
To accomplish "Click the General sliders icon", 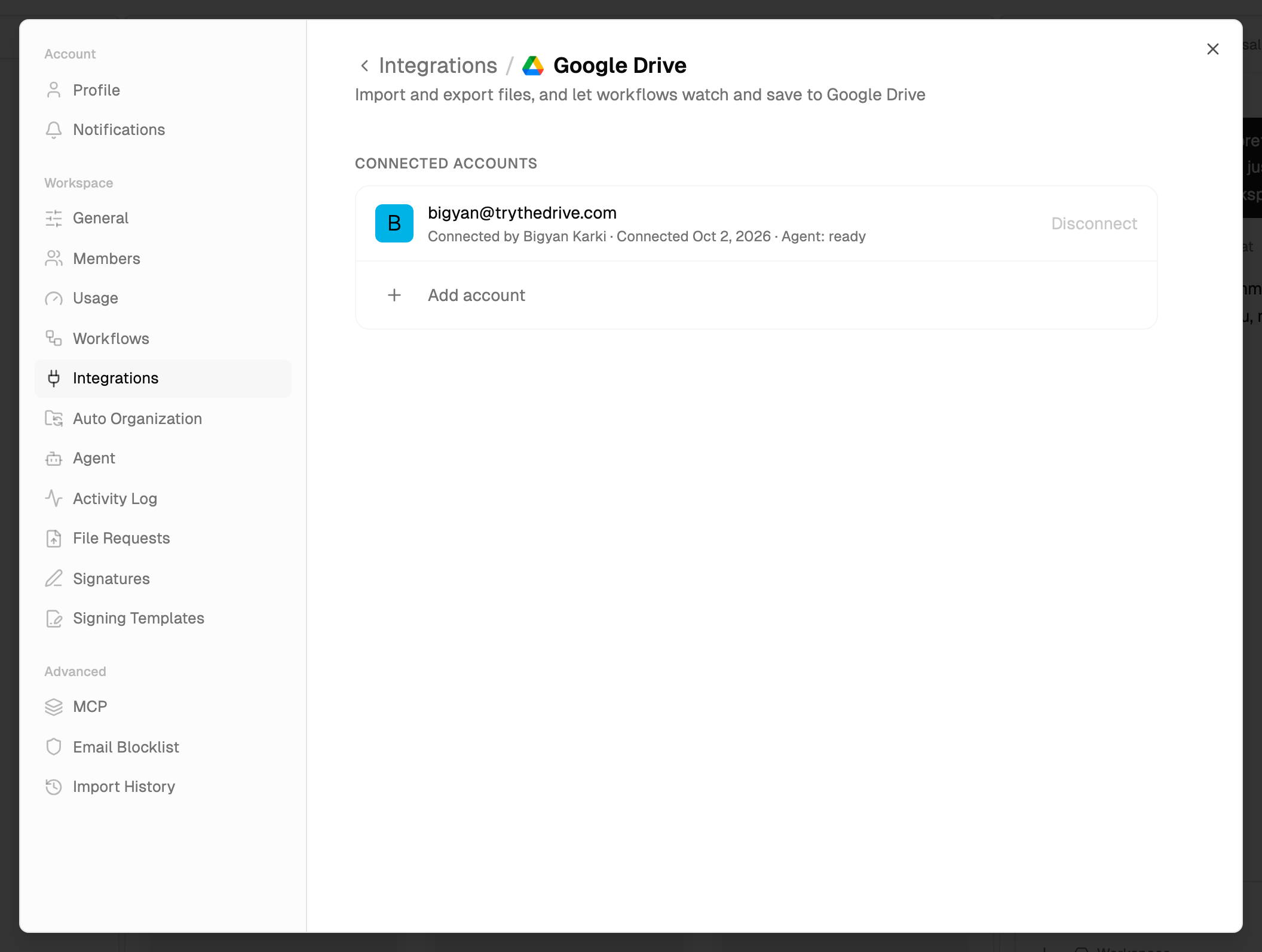I will coord(54,218).
